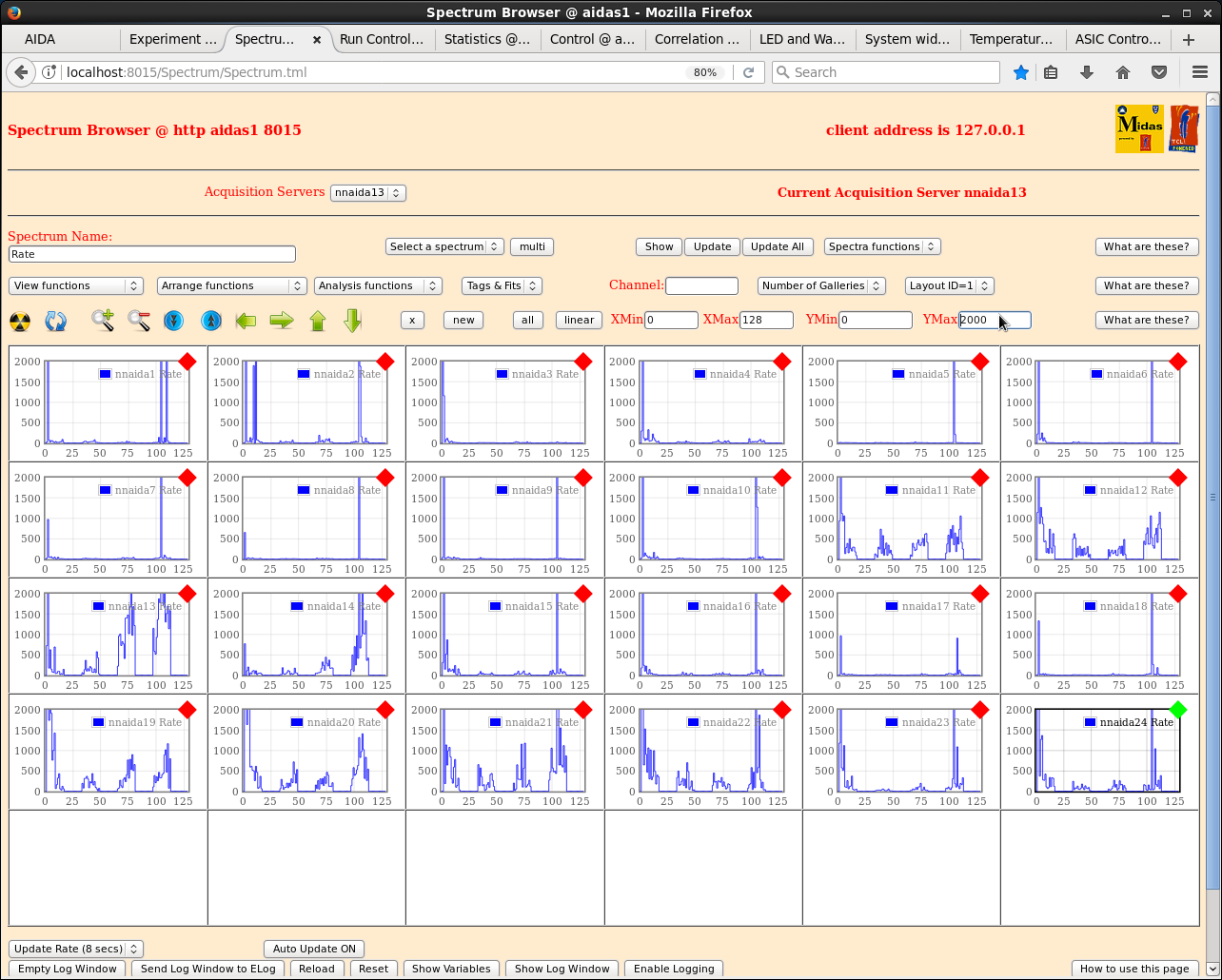
Task: Open the Update Rate (8 secs) dropdown
Action: coord(76,949)
